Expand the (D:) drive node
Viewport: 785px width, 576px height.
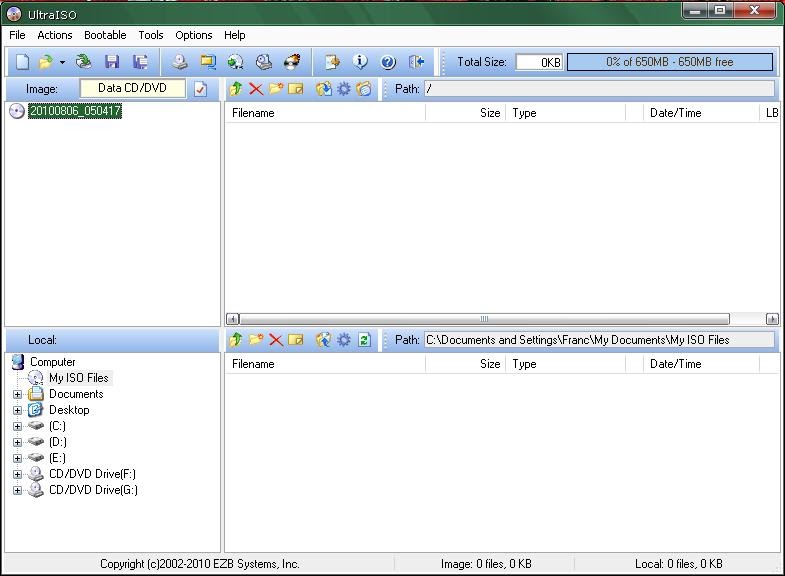[x=18, y=442]
